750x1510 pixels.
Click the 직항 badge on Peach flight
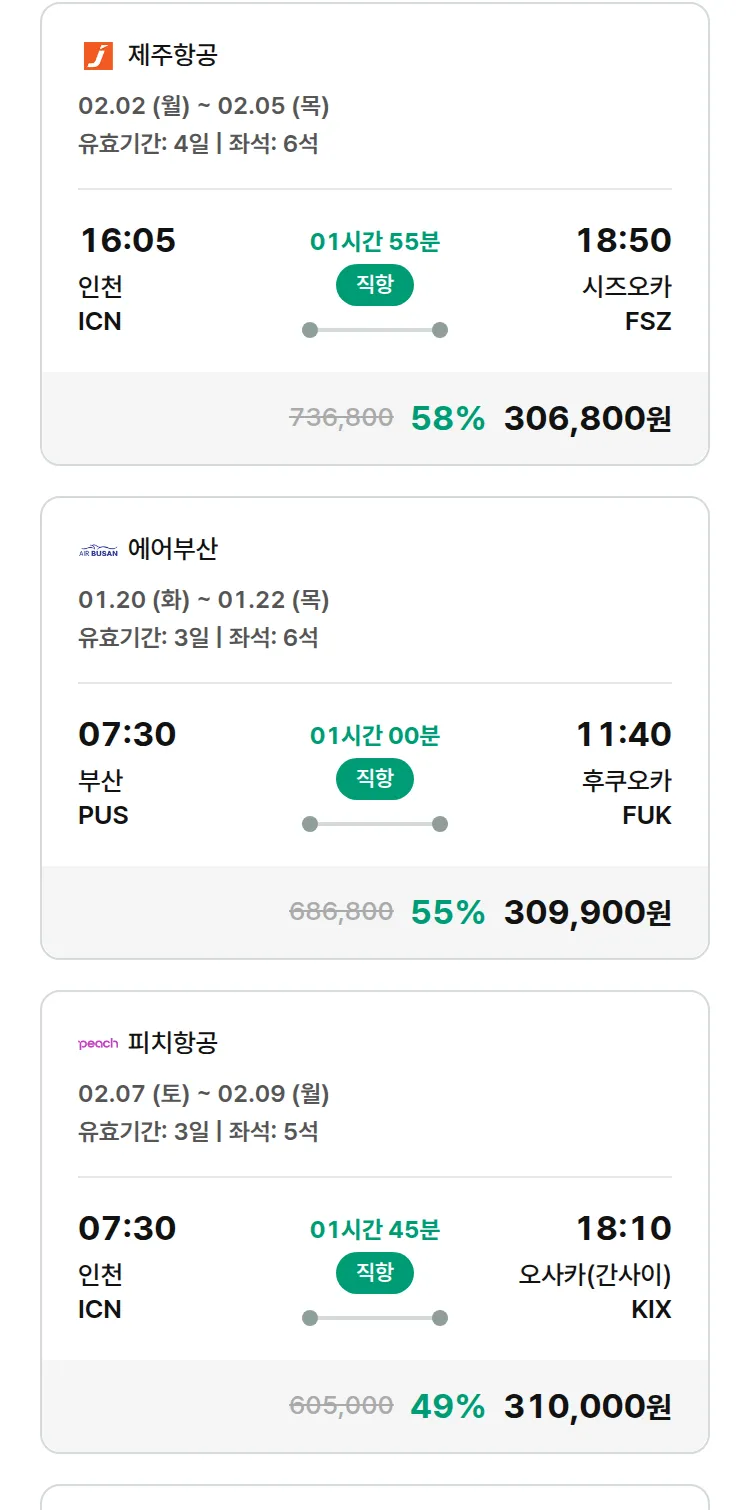[x=375, y=1273]
